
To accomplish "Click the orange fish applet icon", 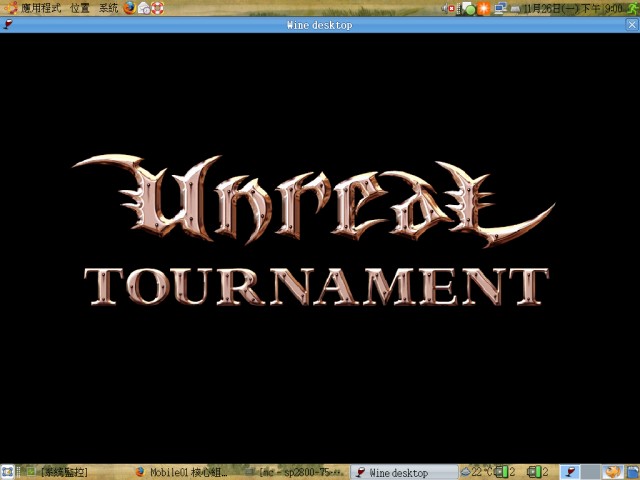I will (x=613, y=472).
